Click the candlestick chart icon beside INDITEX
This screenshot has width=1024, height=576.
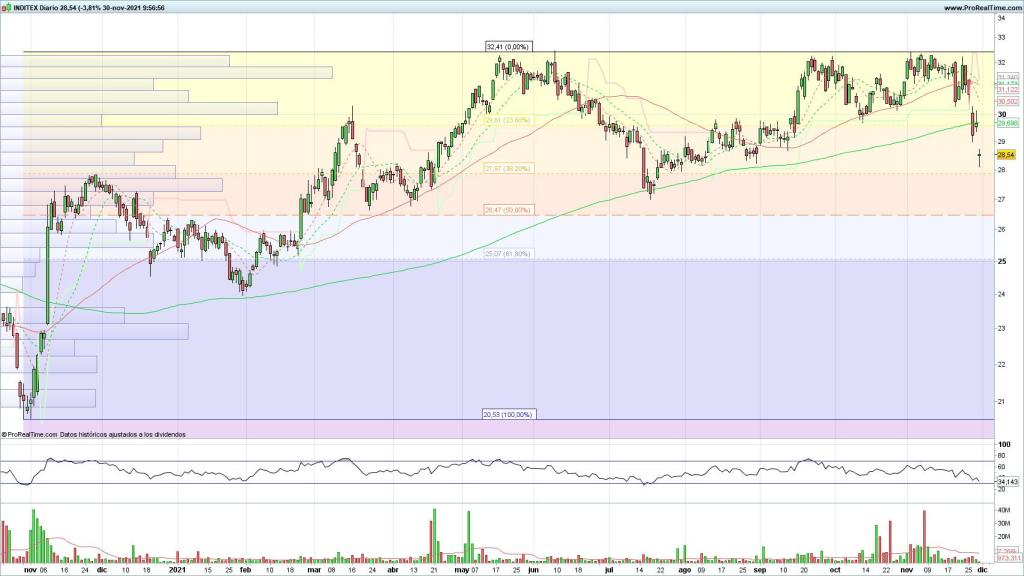(x=6, y=7)
